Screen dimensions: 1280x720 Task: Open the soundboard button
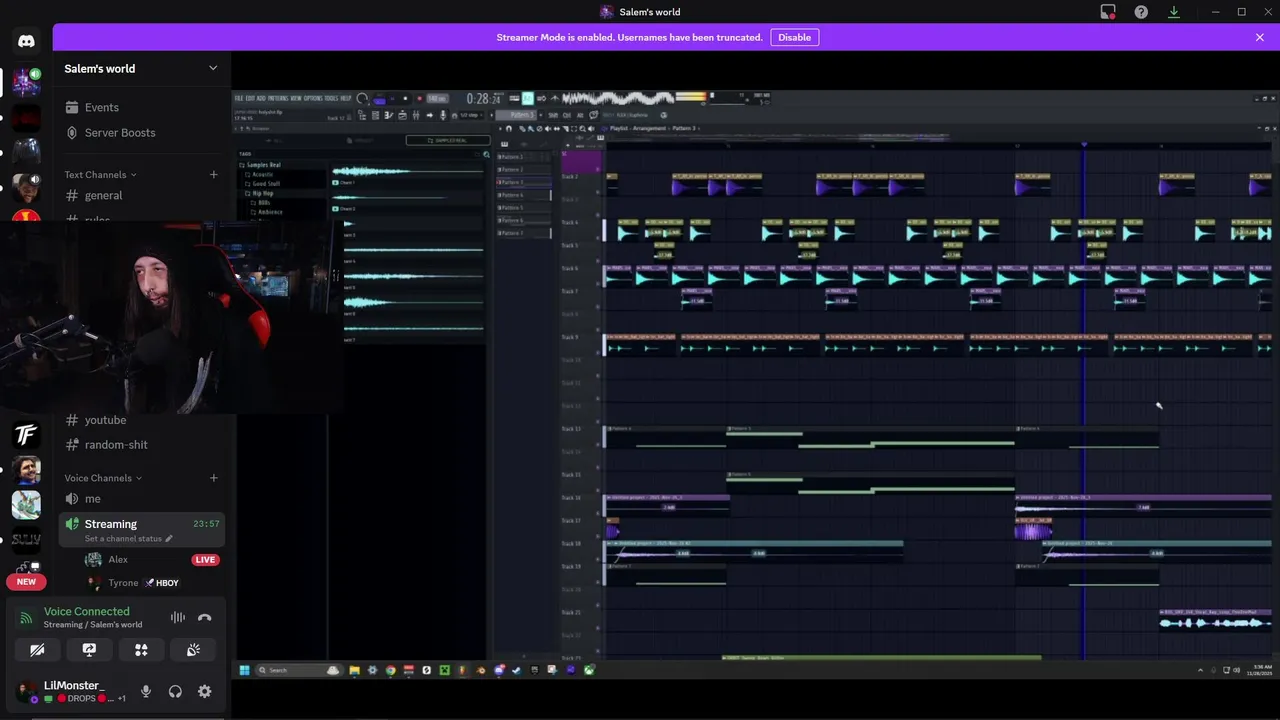193,650
